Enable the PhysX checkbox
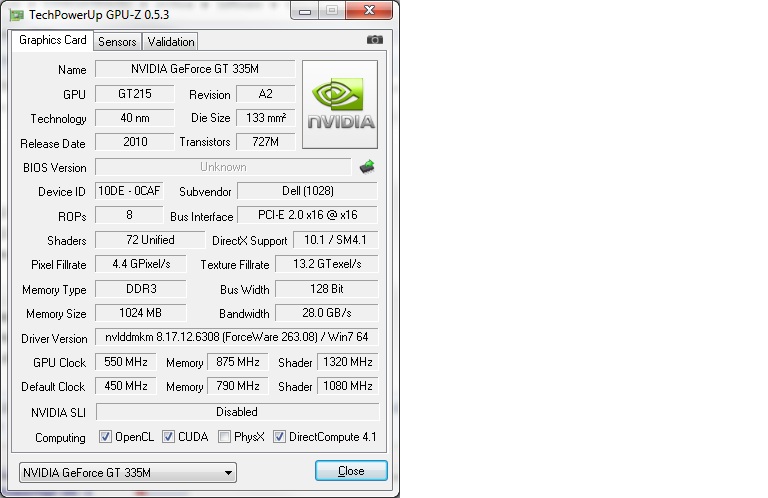 click(x=224, y=437)
